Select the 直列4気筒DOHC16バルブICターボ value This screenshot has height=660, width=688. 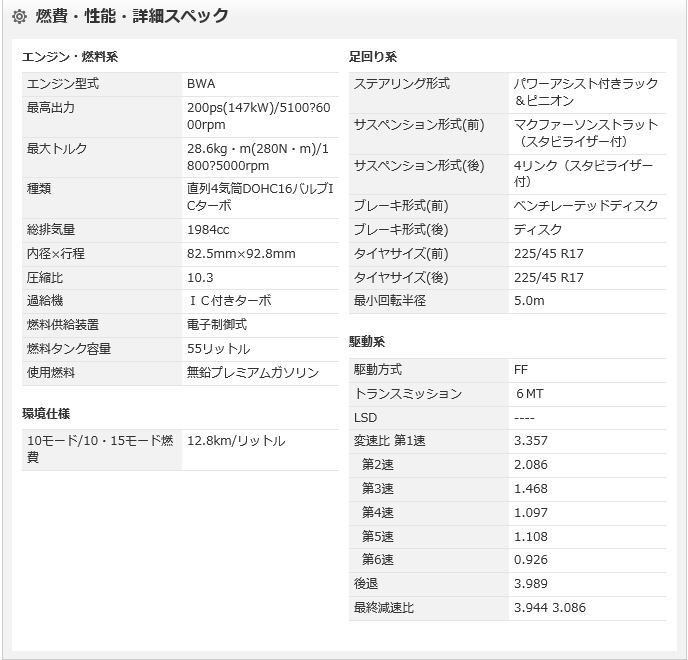coord(260,197)
